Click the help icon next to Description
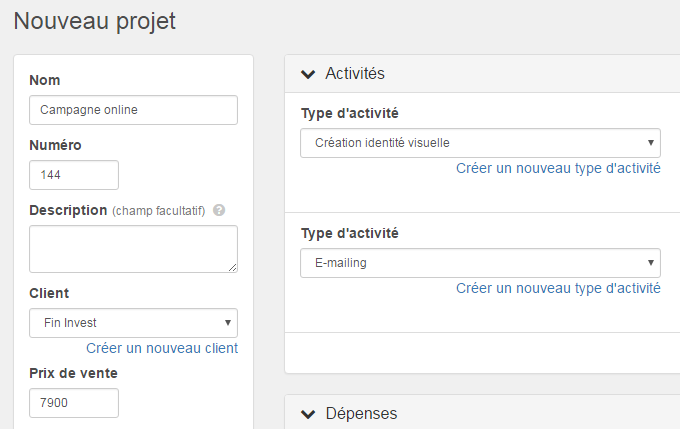680x429 pixels. coord(219,210)
